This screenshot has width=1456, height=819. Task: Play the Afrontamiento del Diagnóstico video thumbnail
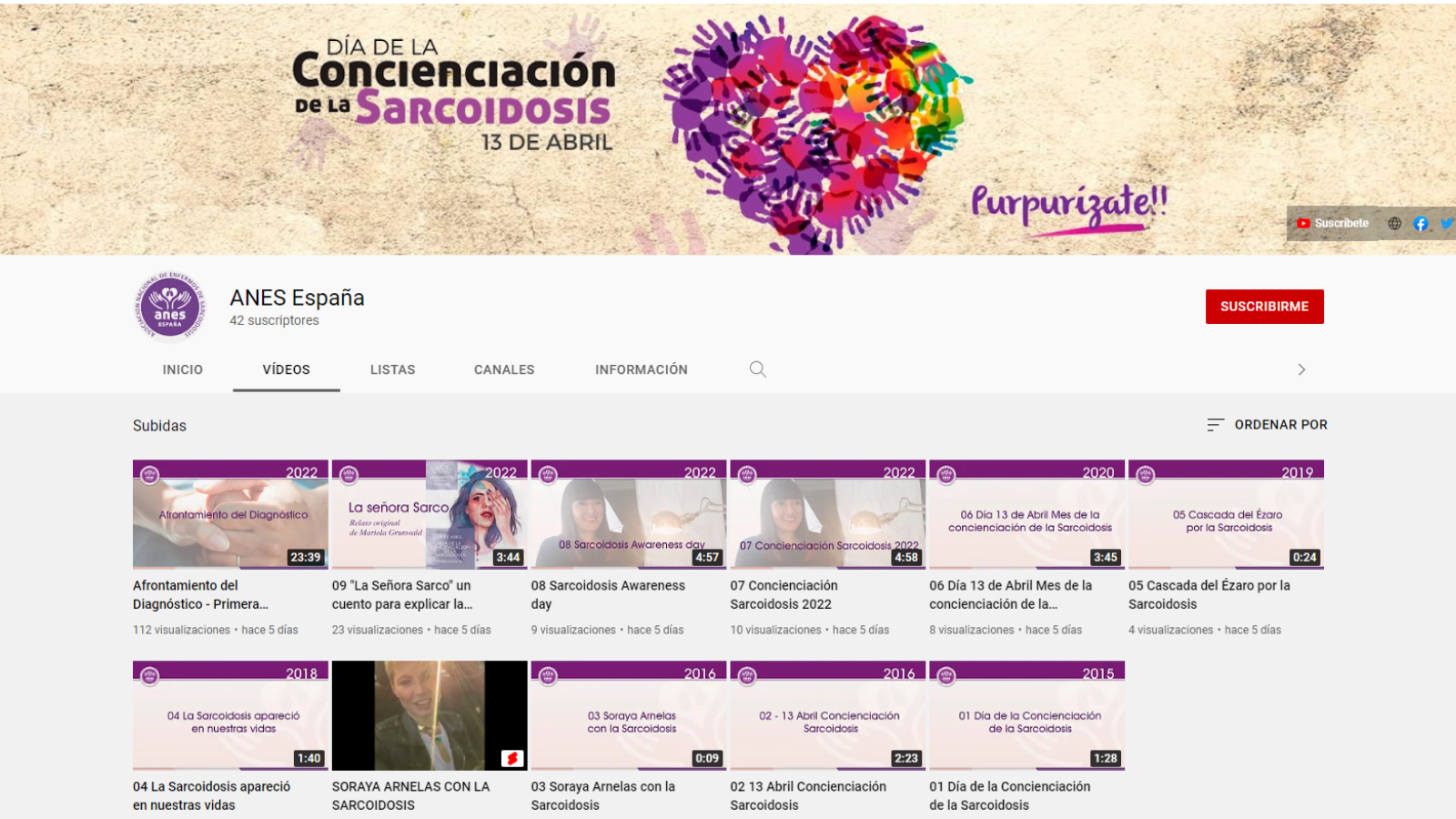click(x=230, y=515)
